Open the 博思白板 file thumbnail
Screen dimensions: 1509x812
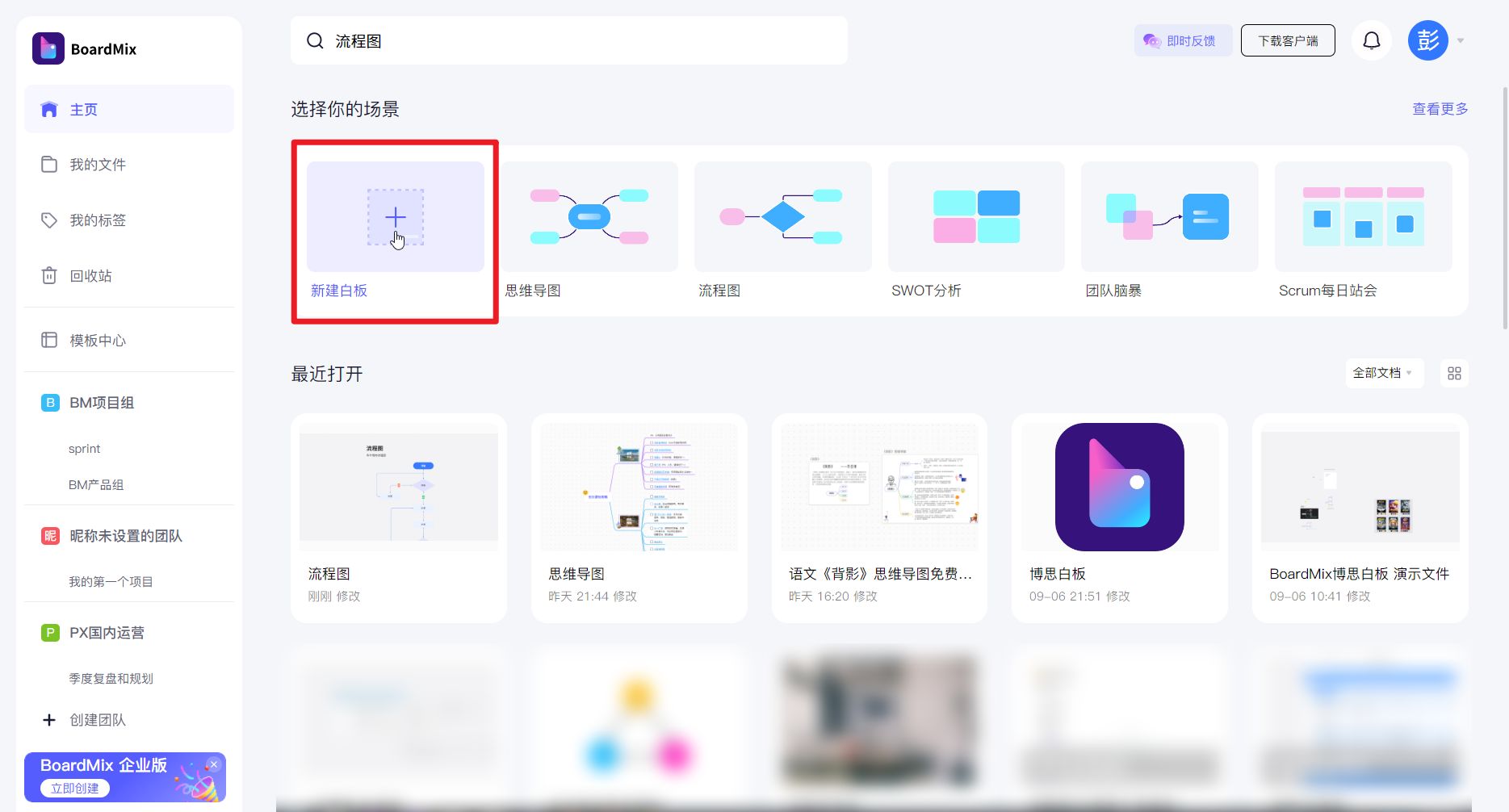tap(1120, 487)
